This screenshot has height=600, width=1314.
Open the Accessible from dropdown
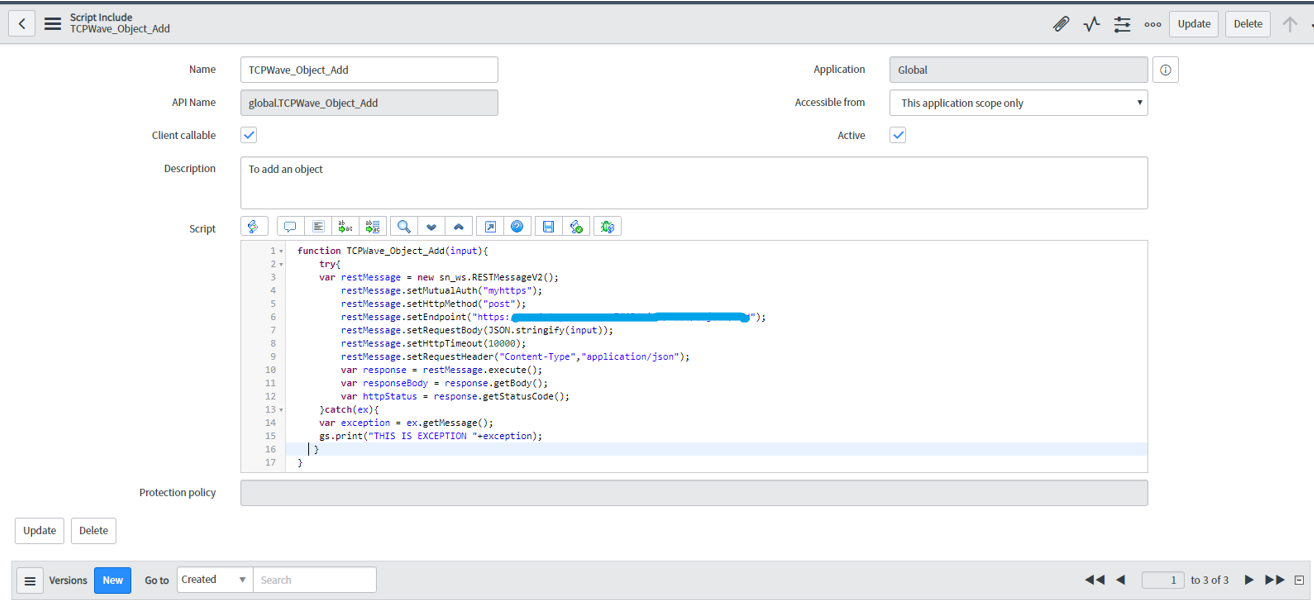pyautogui.click(x=1018, y=102)
